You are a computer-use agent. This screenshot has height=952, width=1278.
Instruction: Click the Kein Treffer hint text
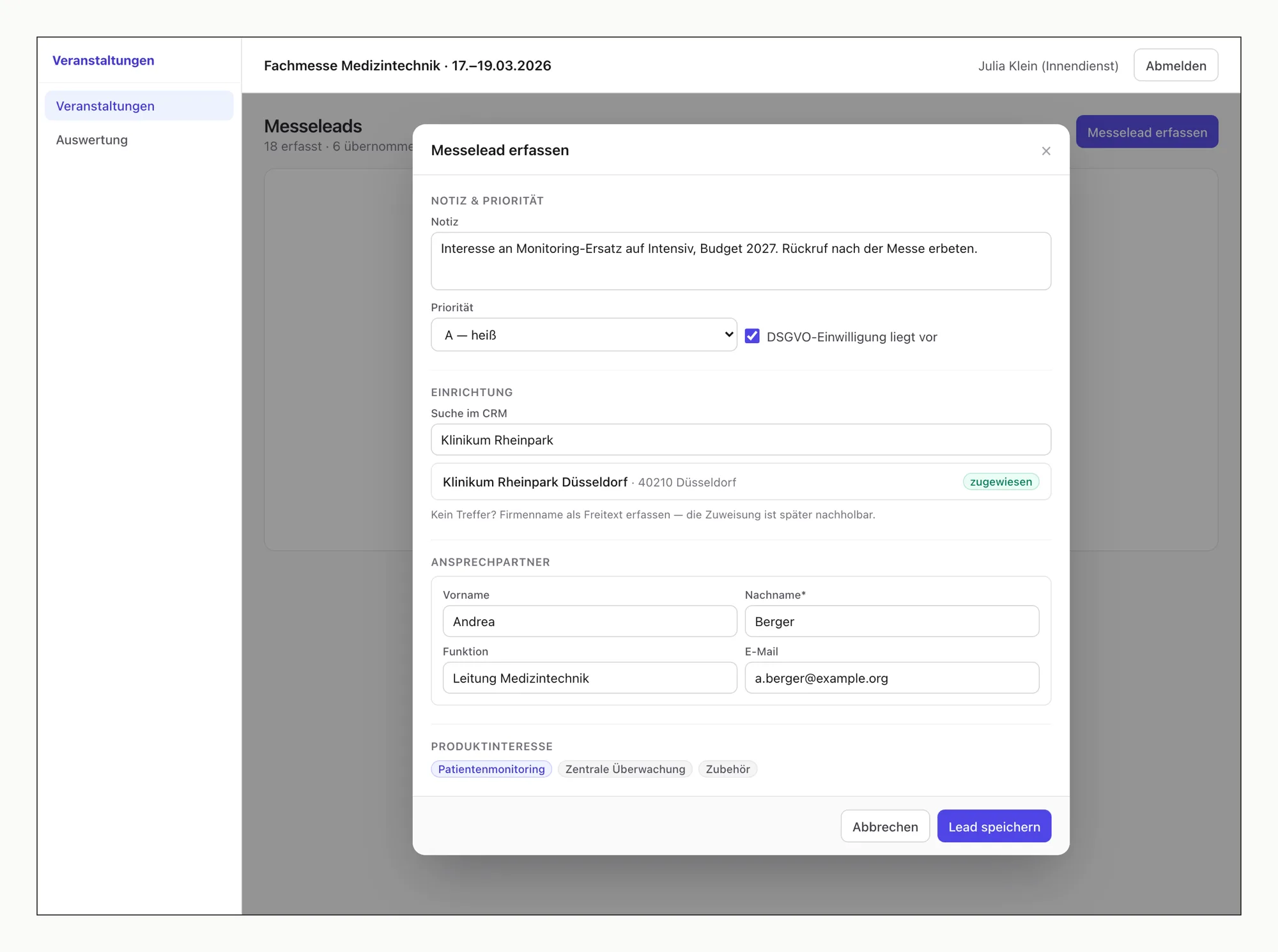click(653, 514)
